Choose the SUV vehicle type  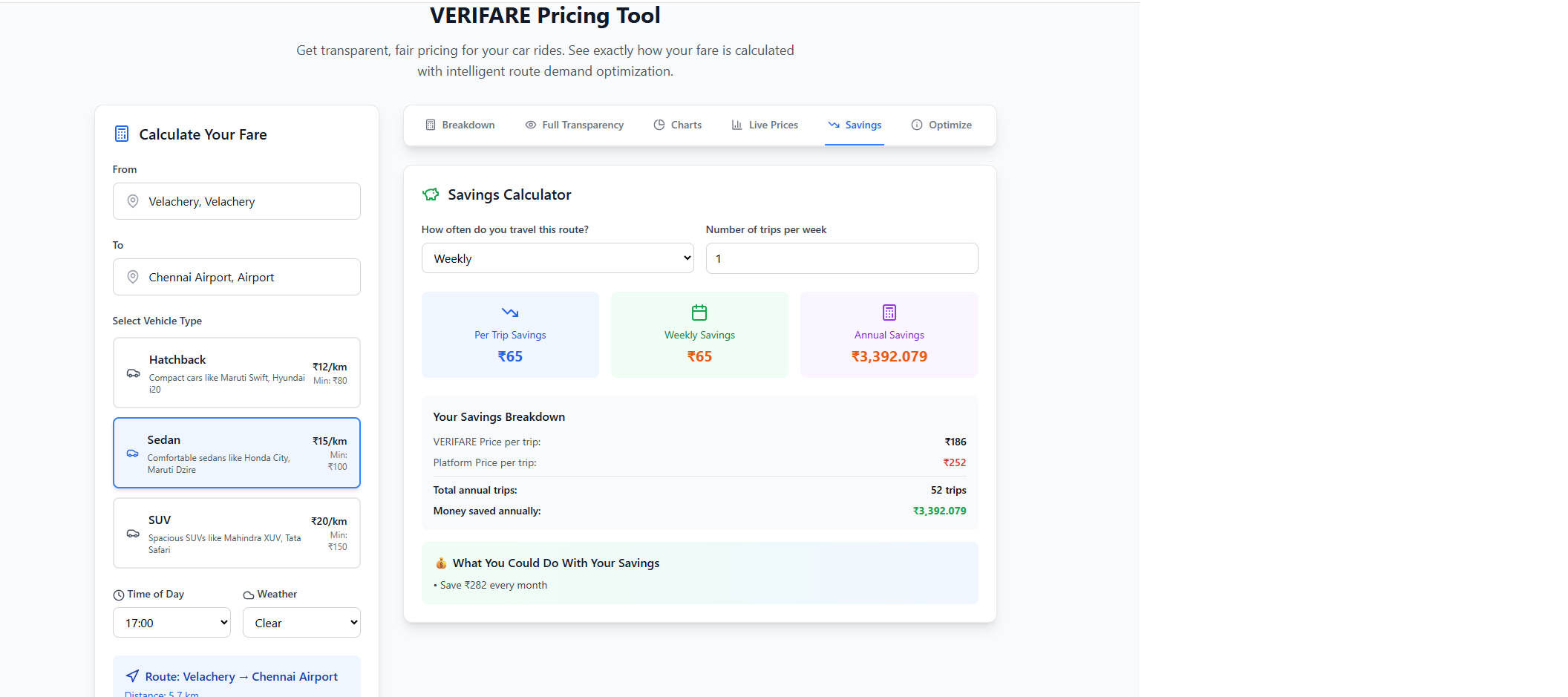pos(237,533)
